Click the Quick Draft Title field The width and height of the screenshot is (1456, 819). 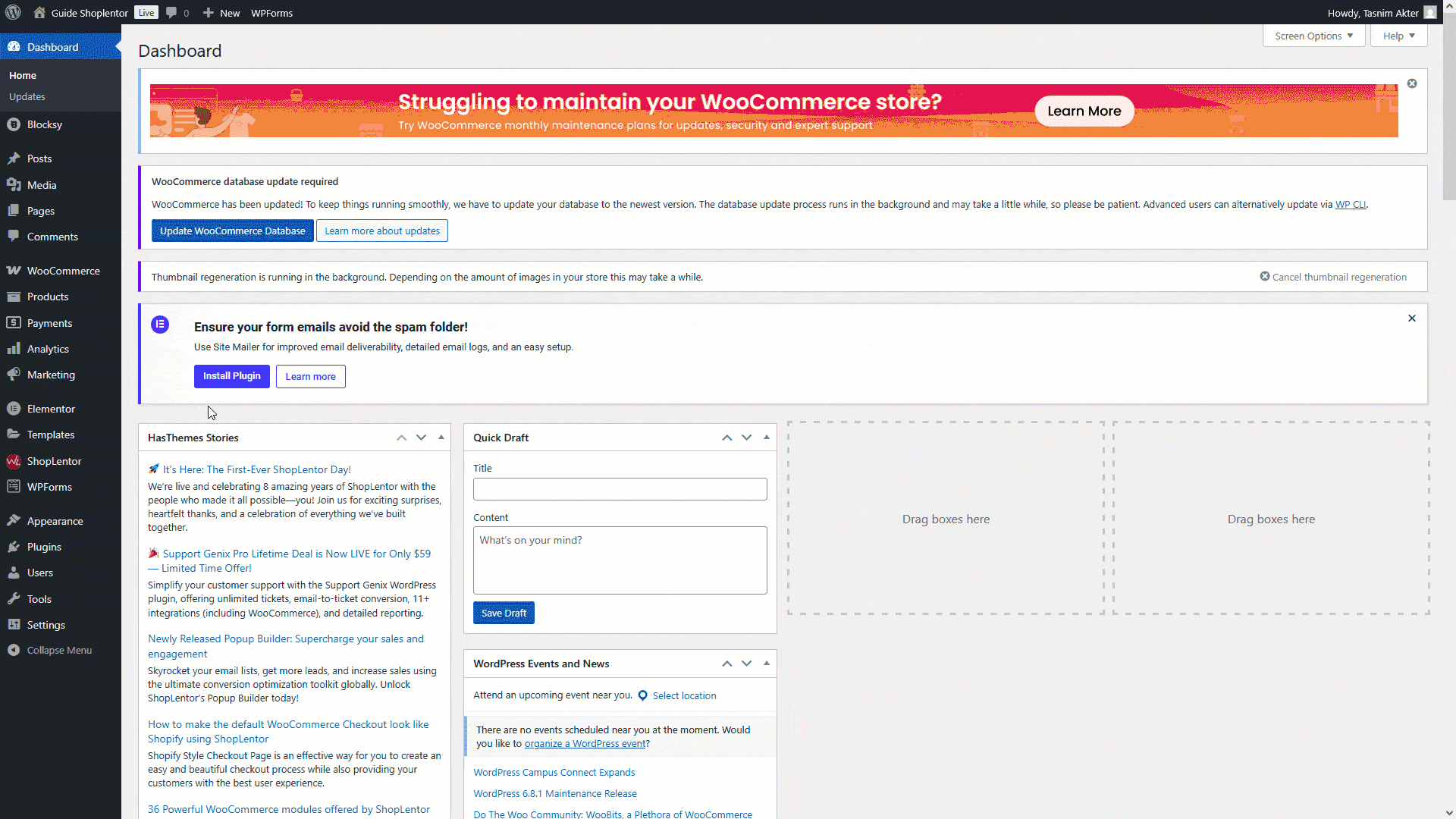(x=620, y=489)
